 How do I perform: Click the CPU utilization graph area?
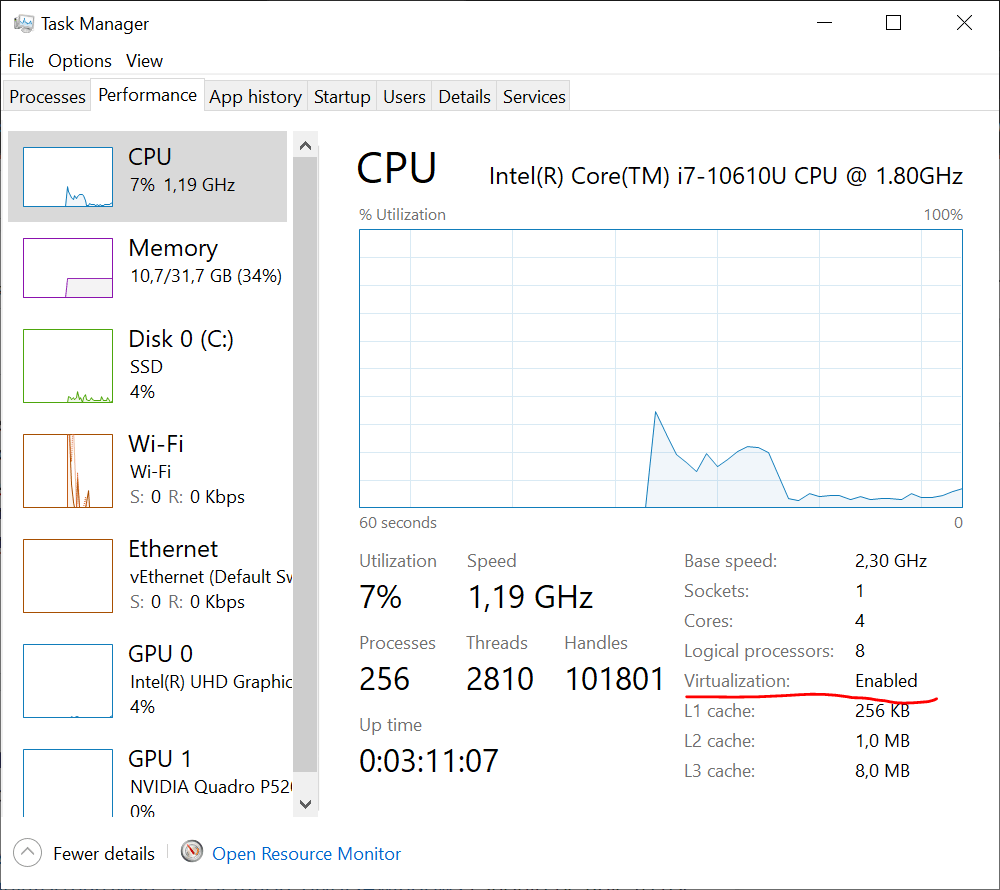(x=660, y=368)
